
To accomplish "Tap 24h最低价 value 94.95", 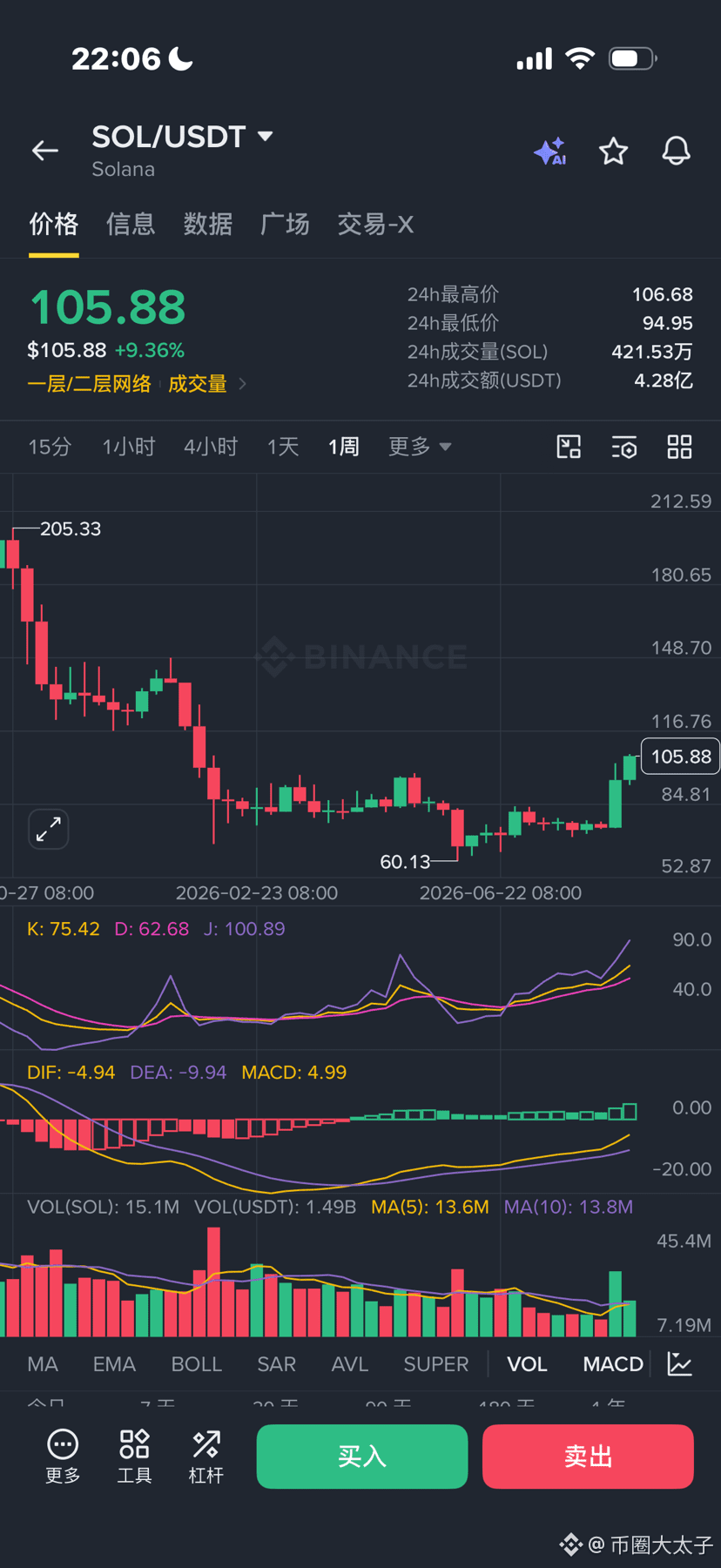I will pyautogui.click(x=668, y=323).
